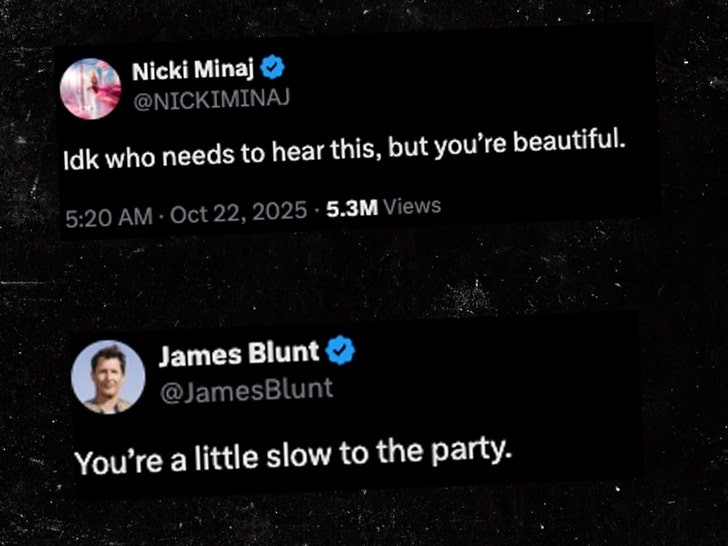Image resolution: width=728 pixels, height=546 pixels.
Task: Click the Views label
Action: click(x=412, y=206)
